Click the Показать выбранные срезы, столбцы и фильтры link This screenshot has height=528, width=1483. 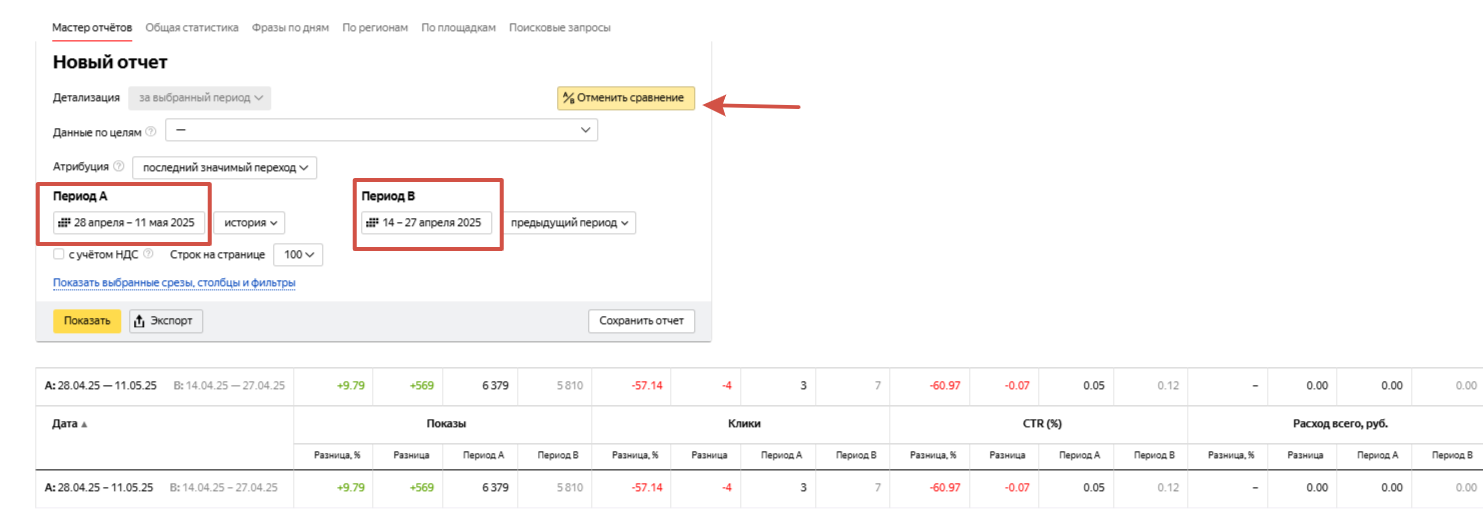174,283
